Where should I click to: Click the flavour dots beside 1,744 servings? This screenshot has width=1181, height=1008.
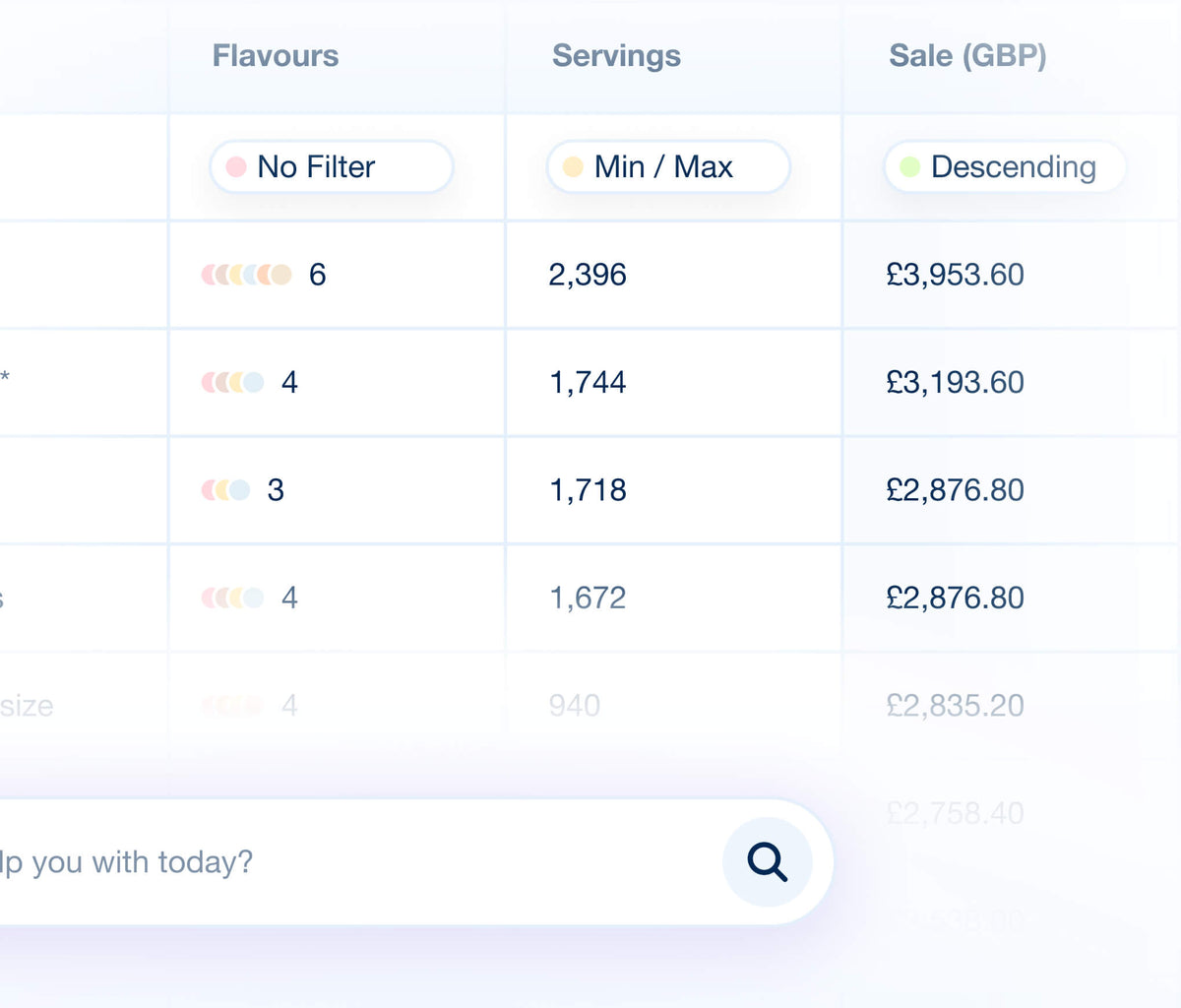pos(233,382)
